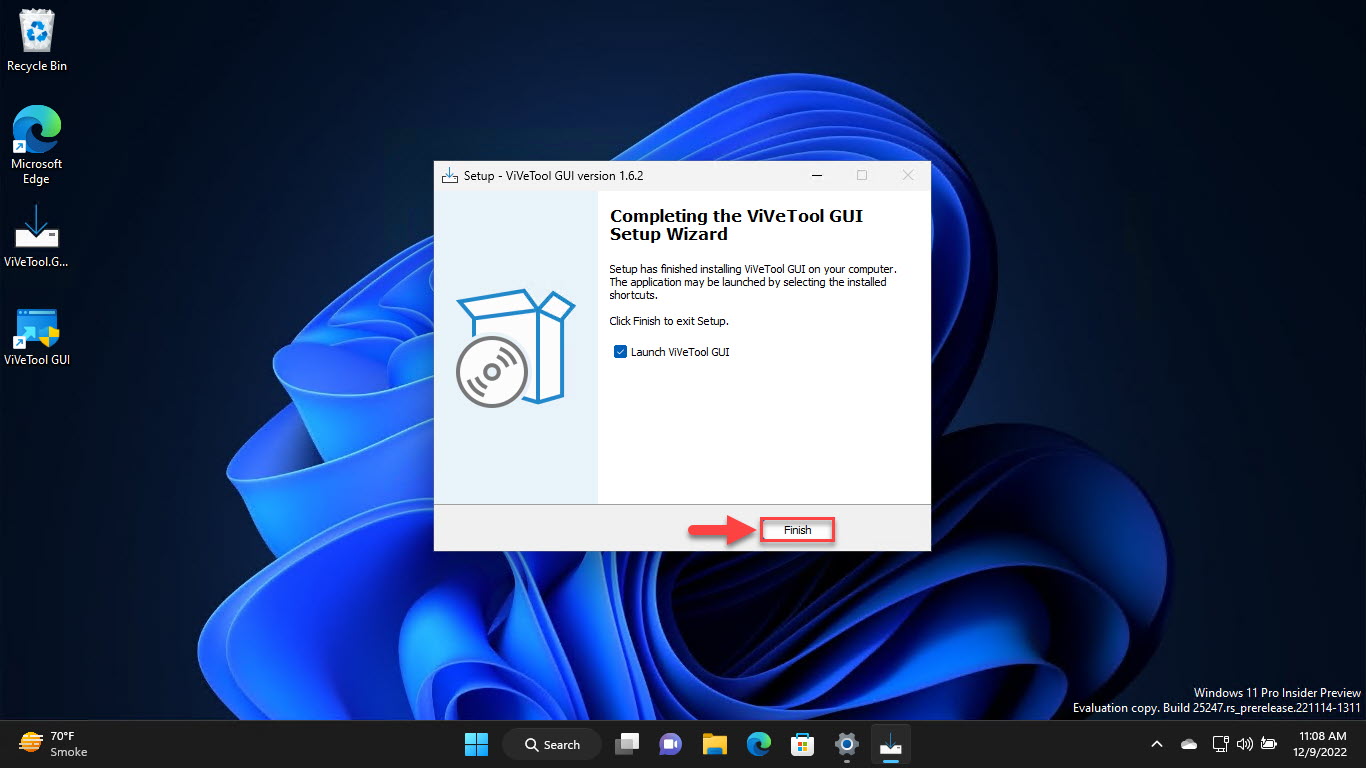Open the weather widget showing 70°F Smoke

coord(54,744)
